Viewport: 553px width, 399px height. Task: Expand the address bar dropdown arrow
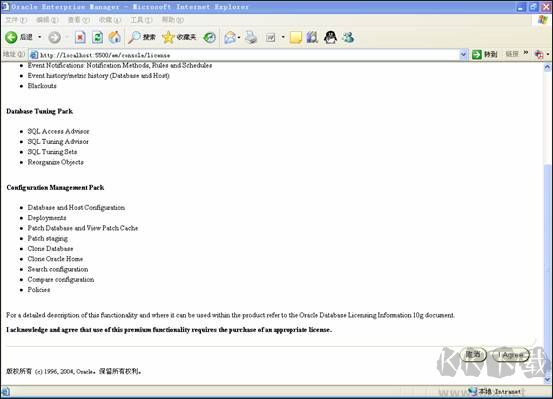pyautogui.click(x=463, y=55)
